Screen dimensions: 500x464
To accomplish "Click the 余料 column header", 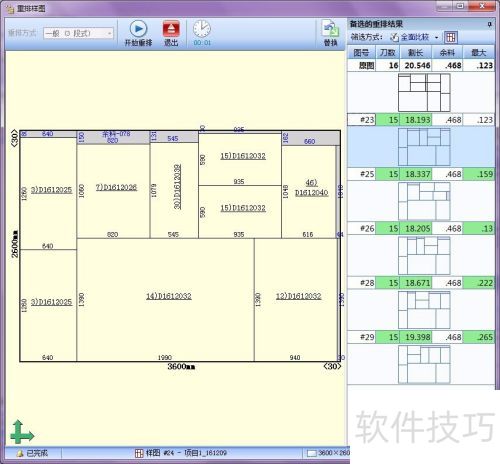I will (447, 53).
